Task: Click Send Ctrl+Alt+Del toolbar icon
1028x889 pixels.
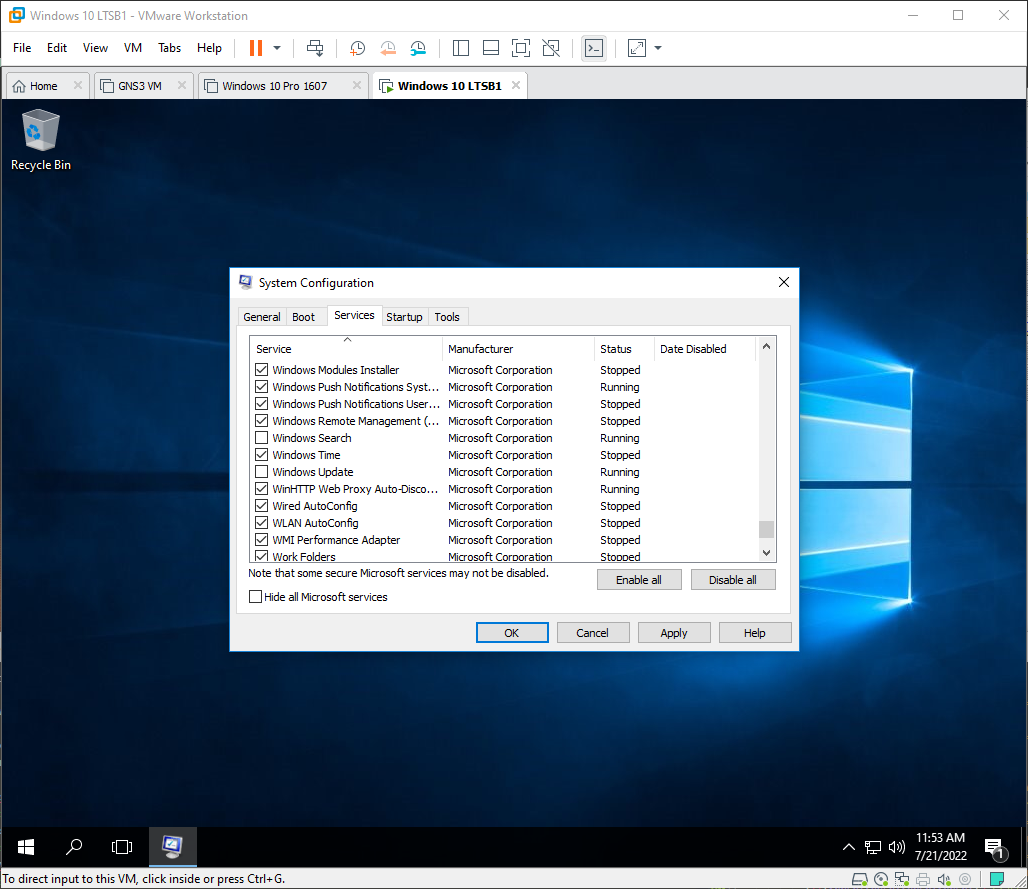Action: point(315,48)
